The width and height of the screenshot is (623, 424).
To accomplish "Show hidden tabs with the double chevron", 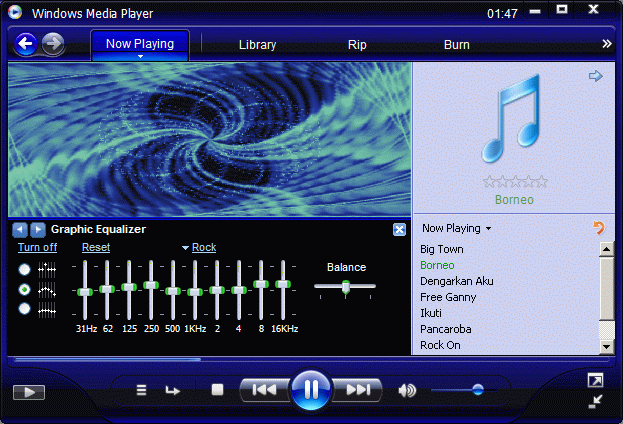I will tap(606, 44).
